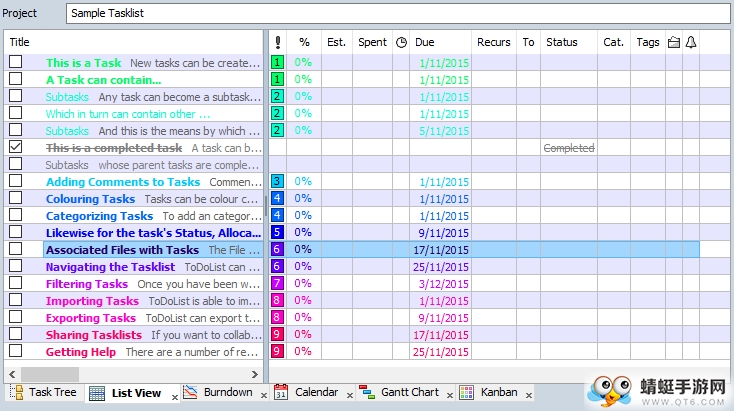734x411 pixels.
Task: Click priority 9 swatch of Getting Help
Action: pyautogui.click(x=277, y=351)
